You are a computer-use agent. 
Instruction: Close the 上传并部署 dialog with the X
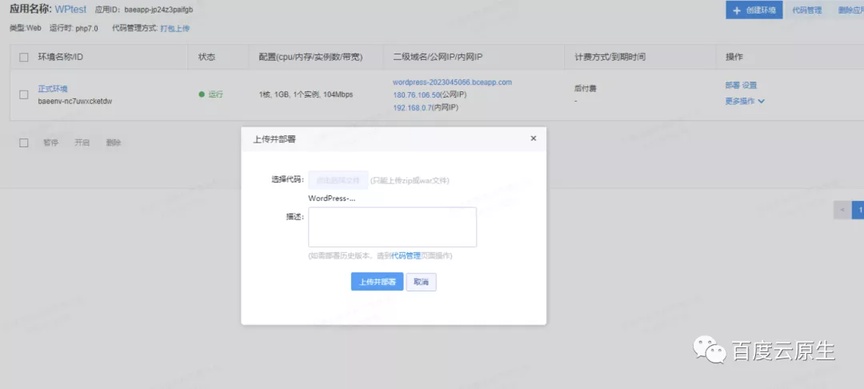click(533, 138)
